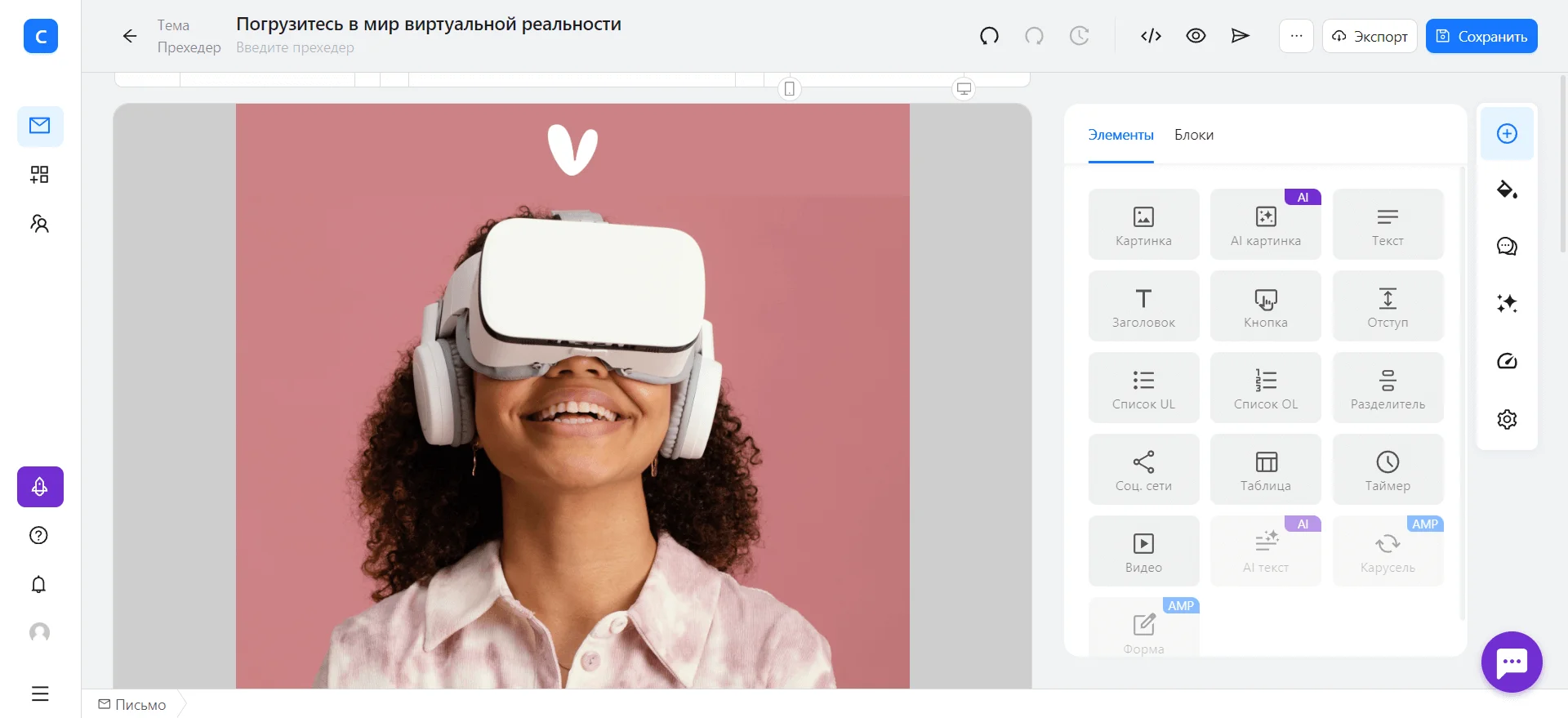Choose the AI картинка element
Viewport: 1568px width, 718px height.
pyautogui.click(x=1265, y=225)
